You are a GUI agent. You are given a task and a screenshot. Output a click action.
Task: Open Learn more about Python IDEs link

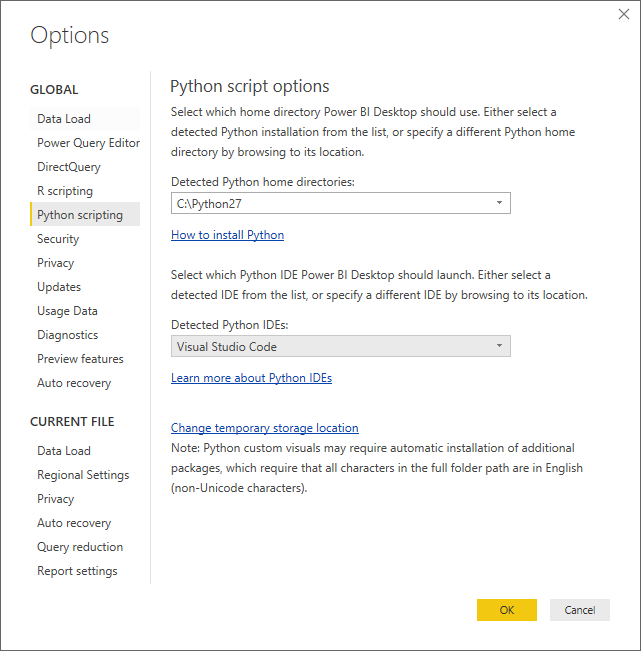[252, 378]
